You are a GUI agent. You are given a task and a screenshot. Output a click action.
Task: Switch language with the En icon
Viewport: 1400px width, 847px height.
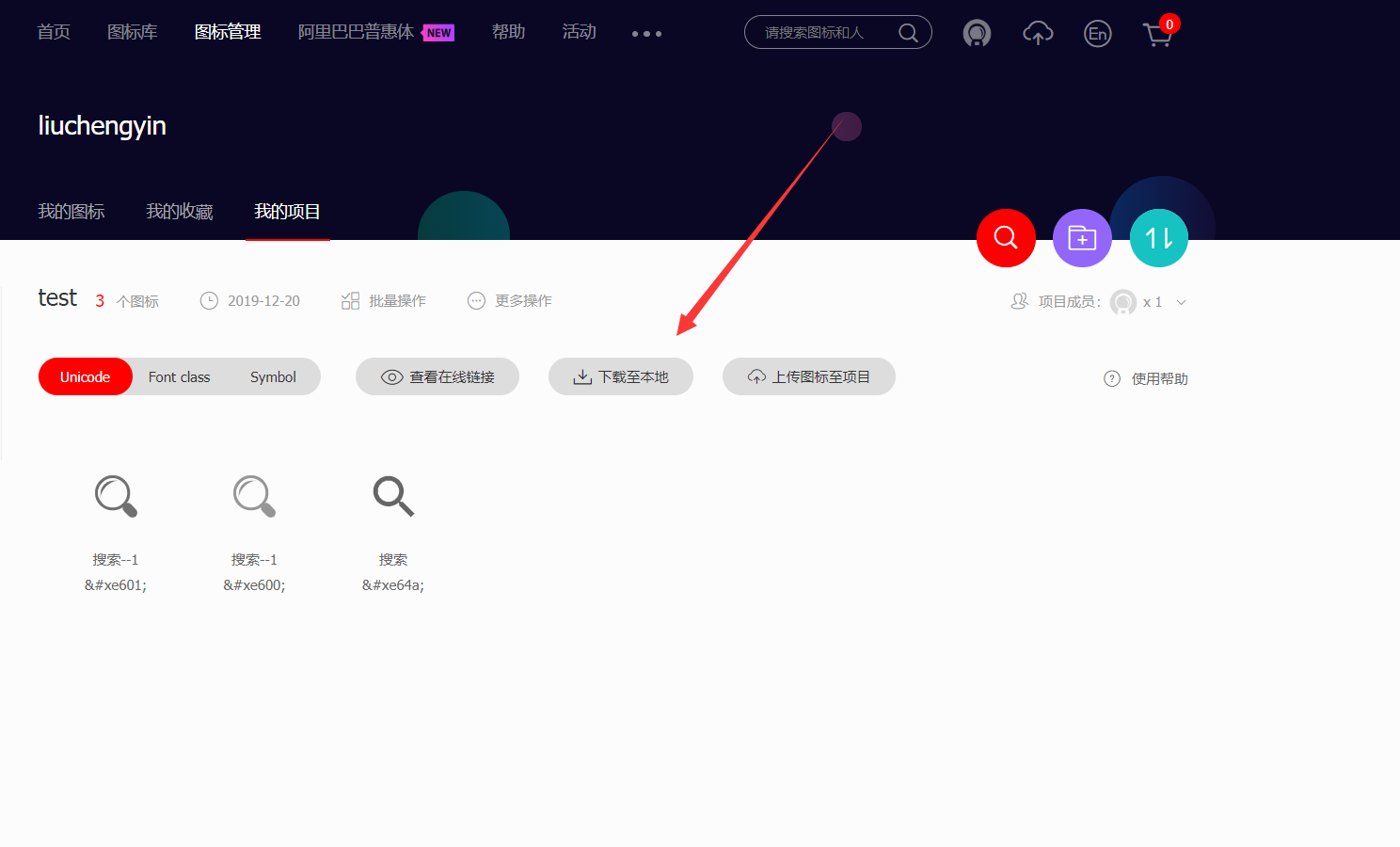(x=1097, y=34)
